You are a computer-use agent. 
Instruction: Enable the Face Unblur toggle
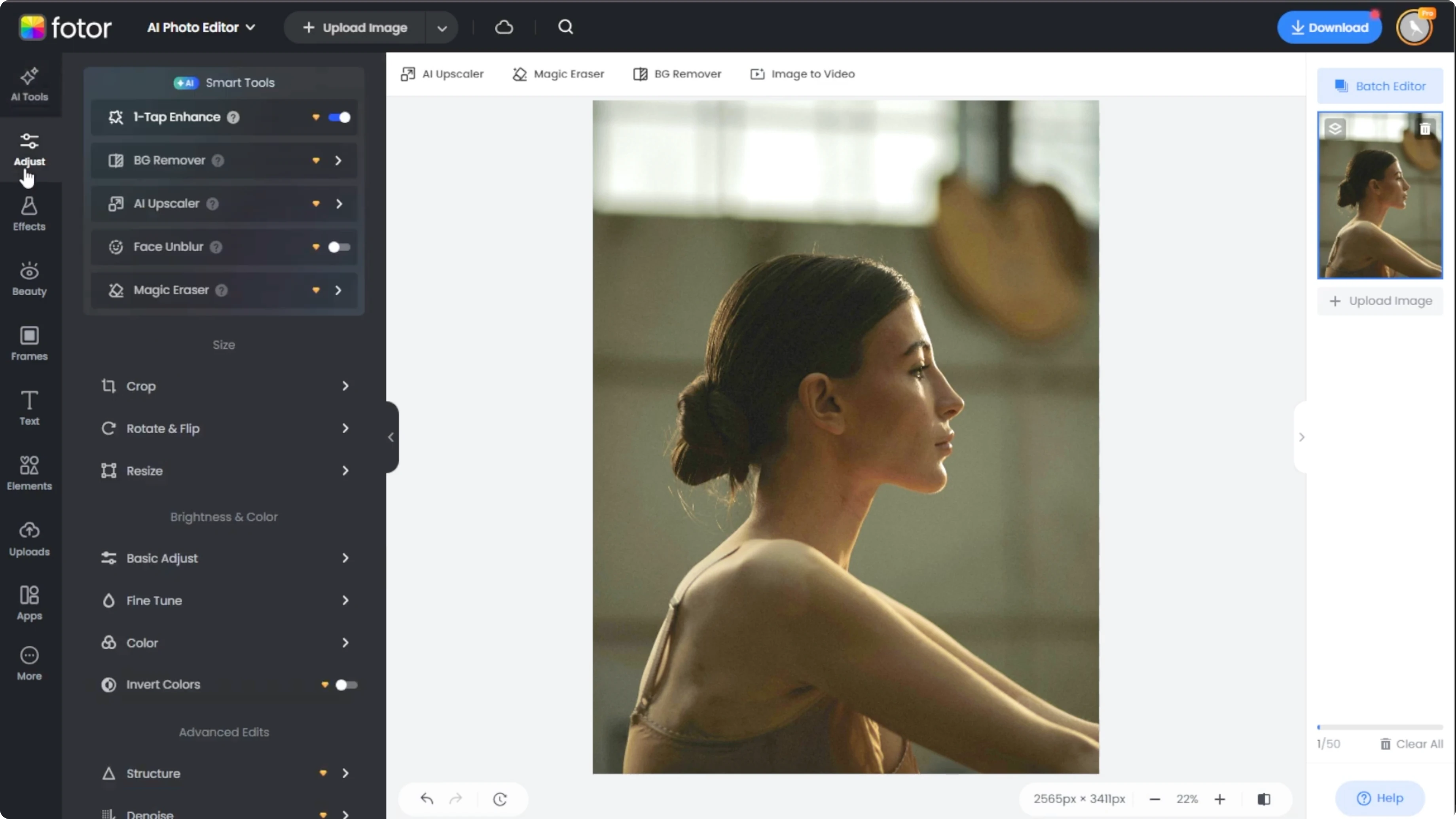click(339, 247)
